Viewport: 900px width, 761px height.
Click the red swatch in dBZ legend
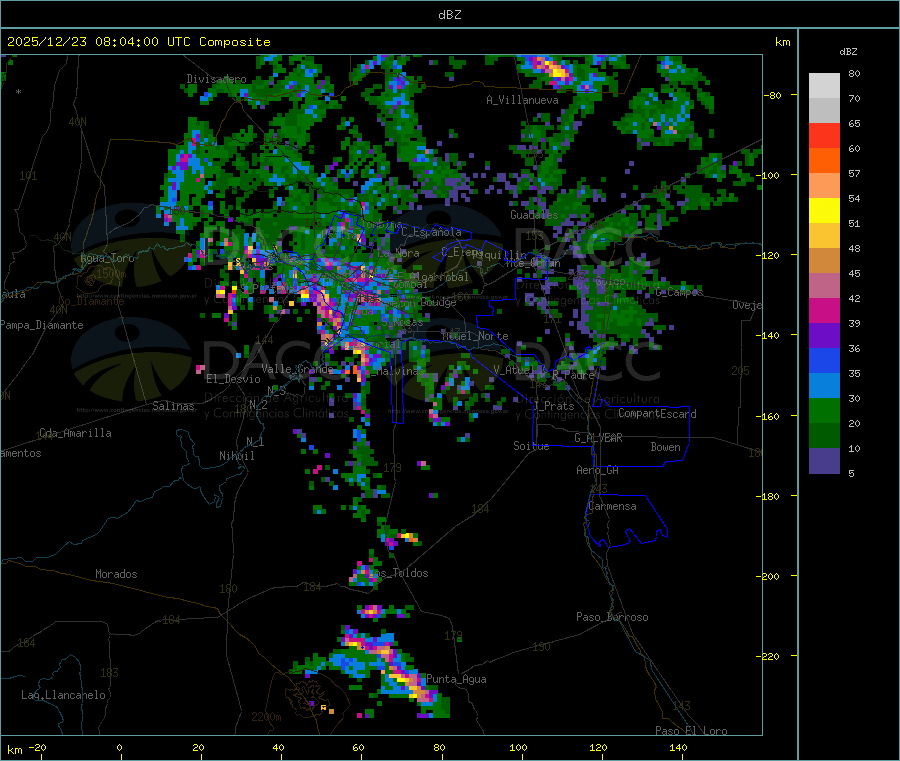tap(824, 135)
